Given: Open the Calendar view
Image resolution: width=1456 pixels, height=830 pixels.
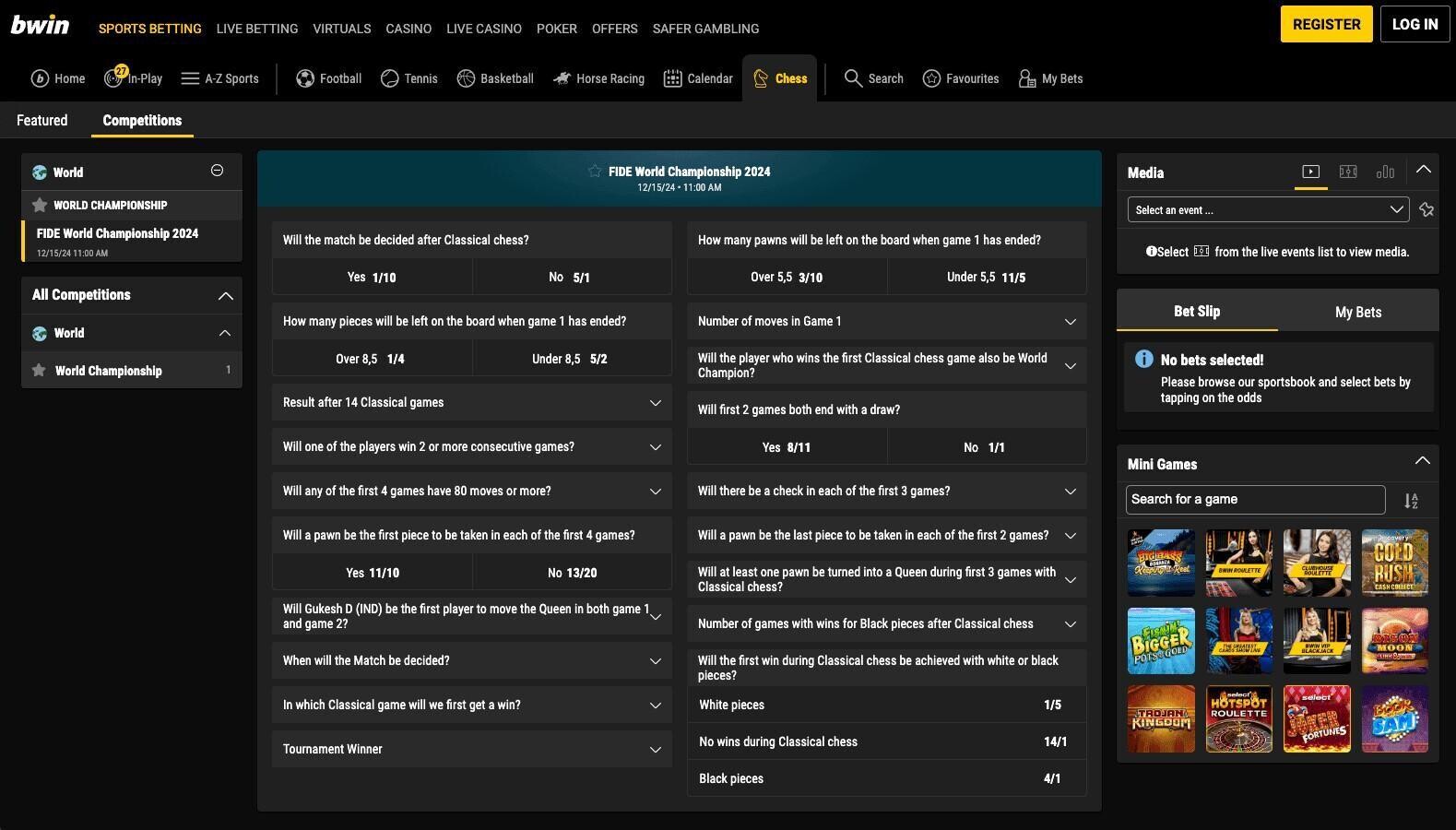Looking at the screenshot, I should click(x=698, y=78).
